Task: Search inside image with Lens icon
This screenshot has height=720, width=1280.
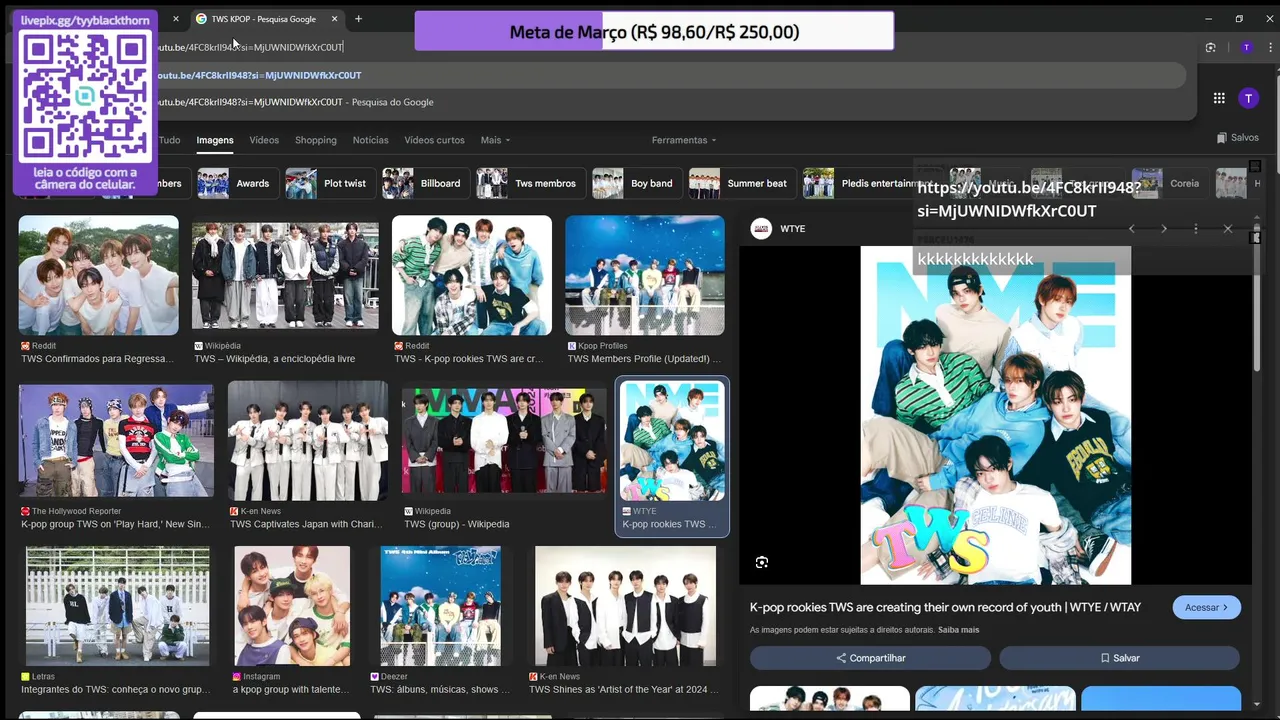Action: tap(762, 562)
